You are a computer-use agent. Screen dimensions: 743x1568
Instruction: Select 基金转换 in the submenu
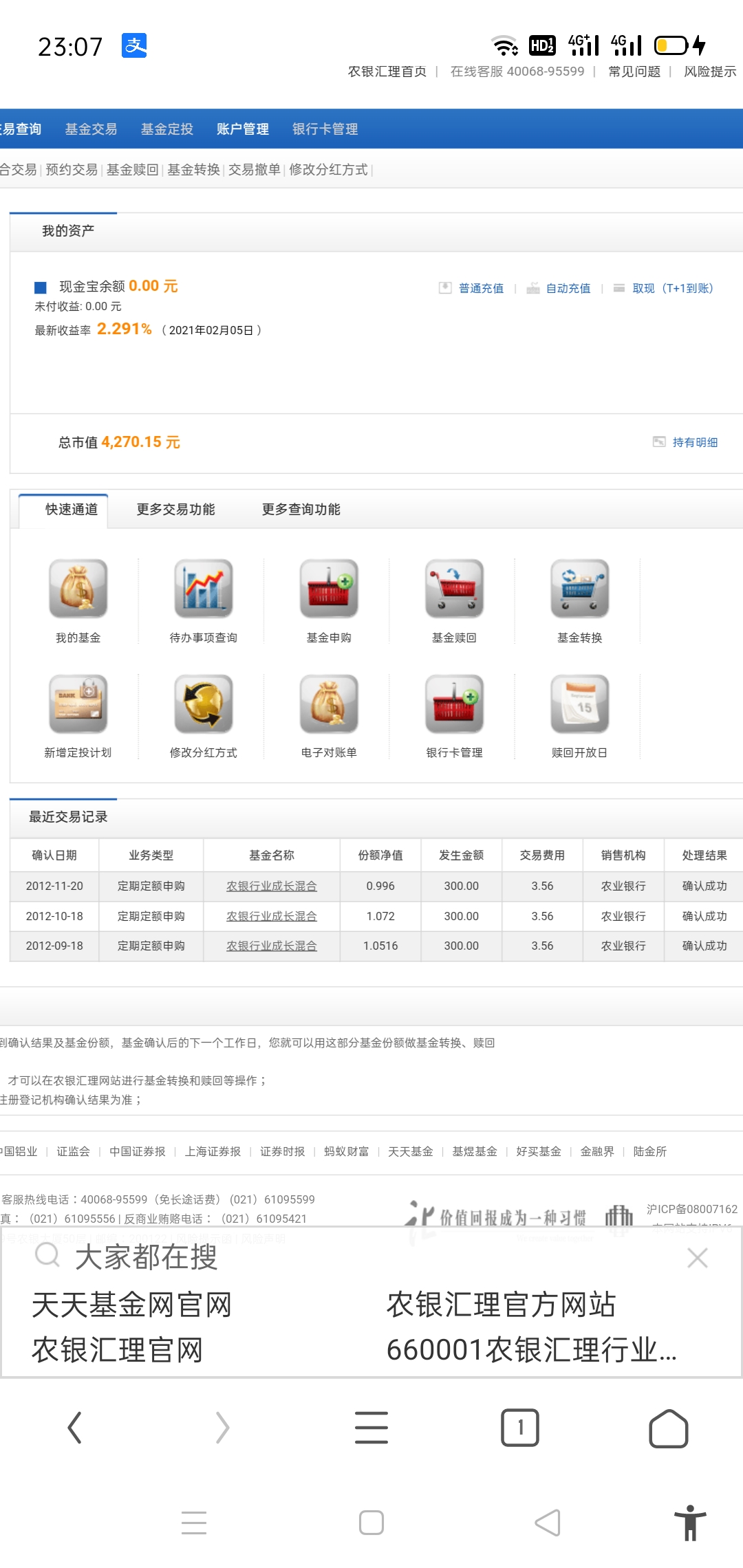coord(193,170)
